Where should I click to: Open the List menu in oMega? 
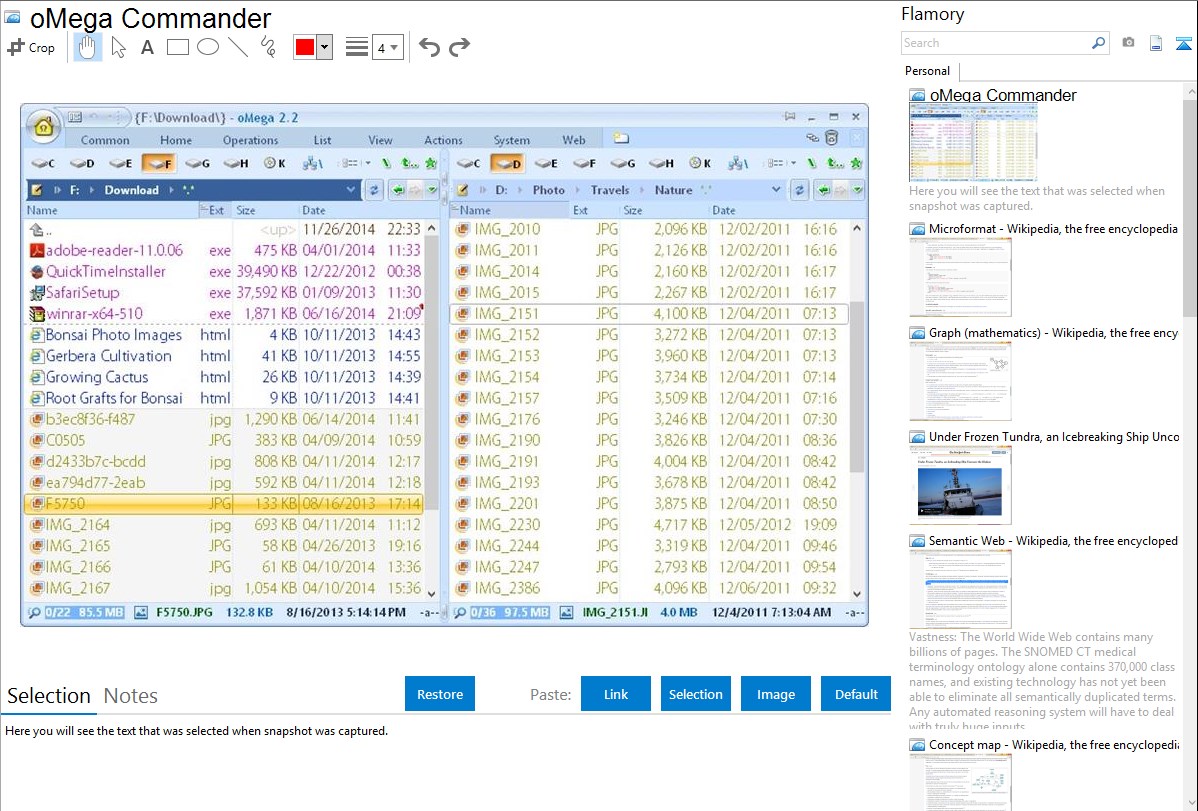point(322,140)
